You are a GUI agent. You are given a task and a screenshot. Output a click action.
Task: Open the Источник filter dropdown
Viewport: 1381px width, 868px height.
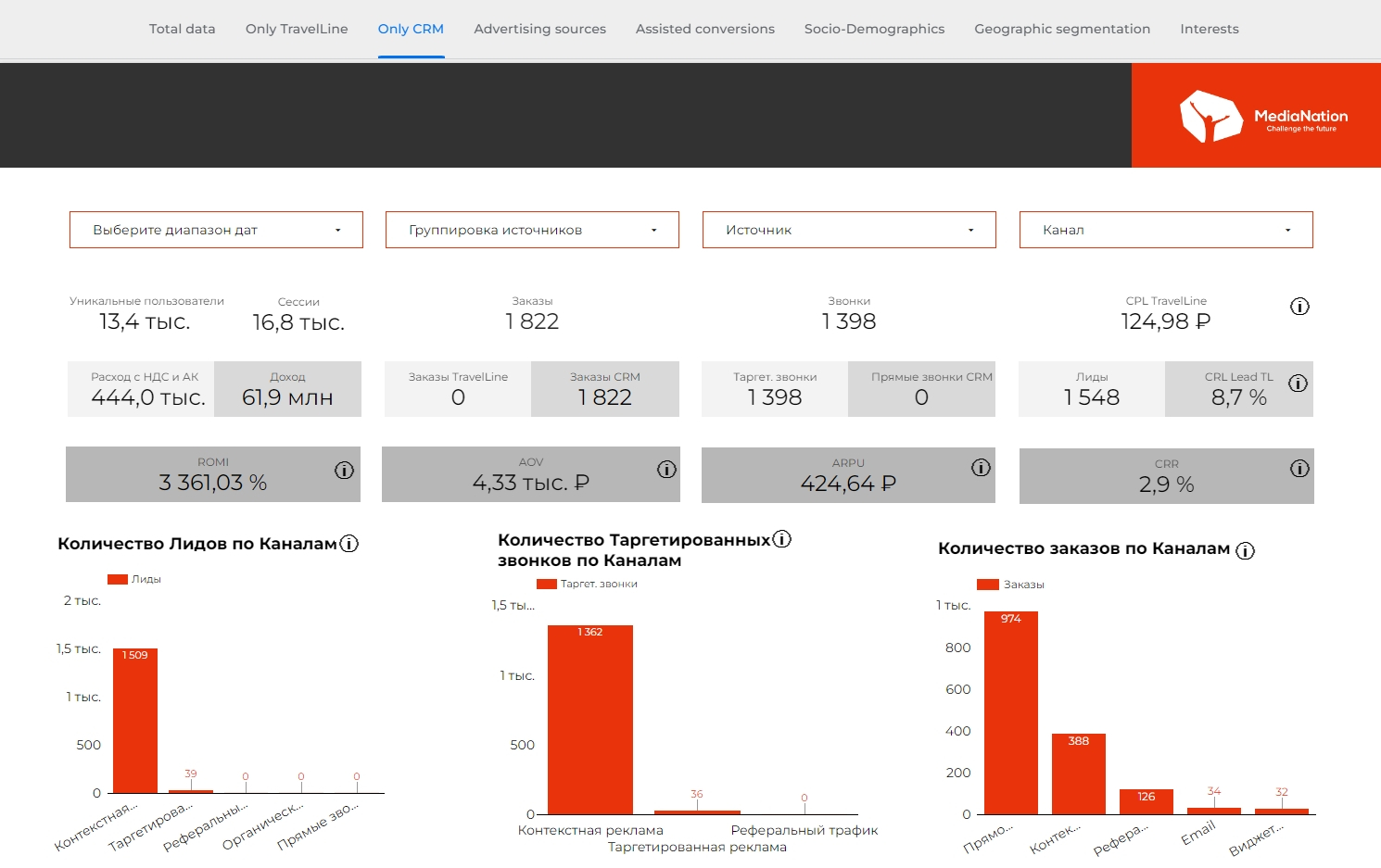[849, 230]
